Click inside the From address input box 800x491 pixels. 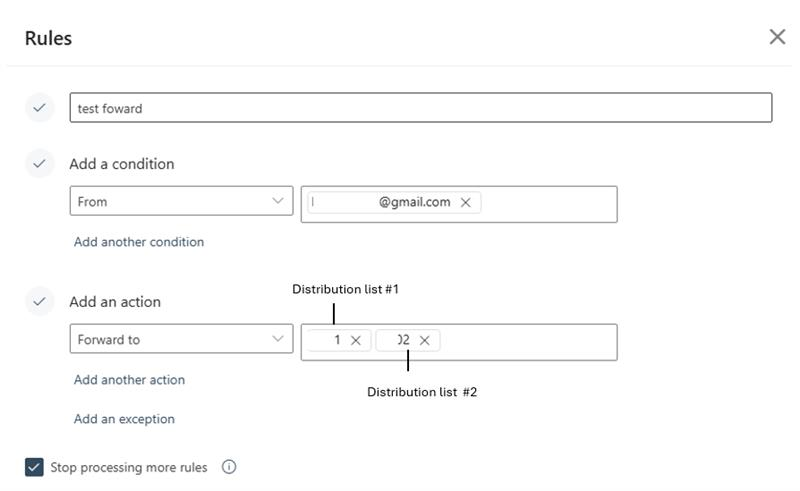[x=548, y=204]
